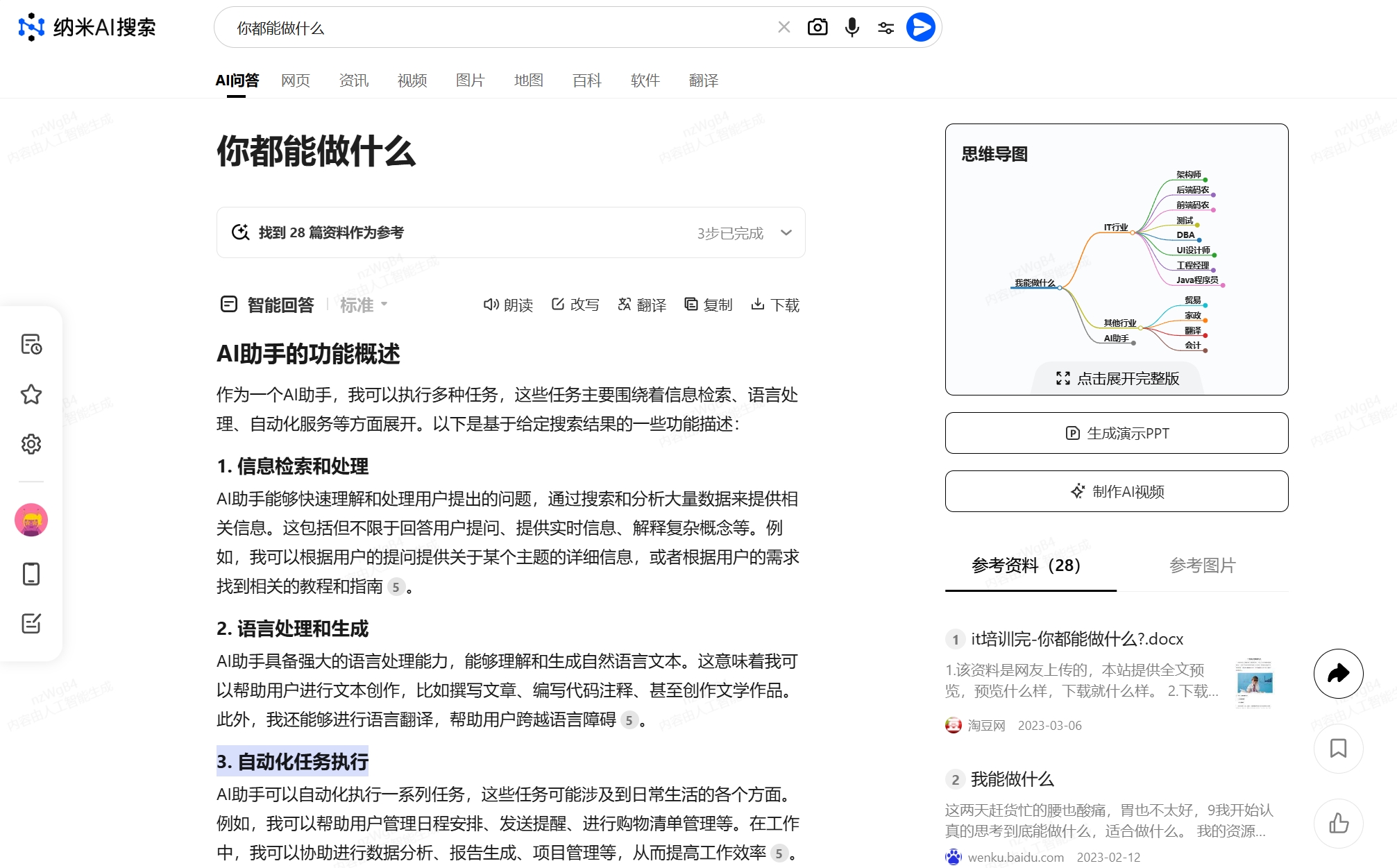Screen dimensions: 1397x868
Task: Click the 淘豆网 source label
Action: coord(986,725)
